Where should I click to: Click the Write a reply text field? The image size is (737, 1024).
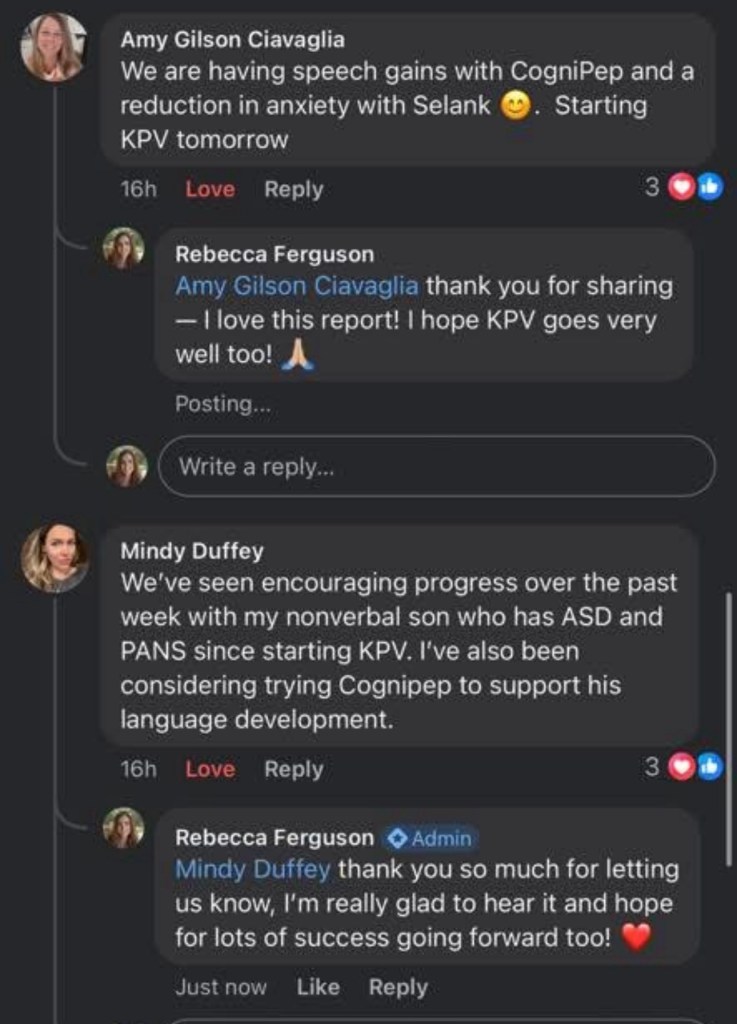[437, 466]
